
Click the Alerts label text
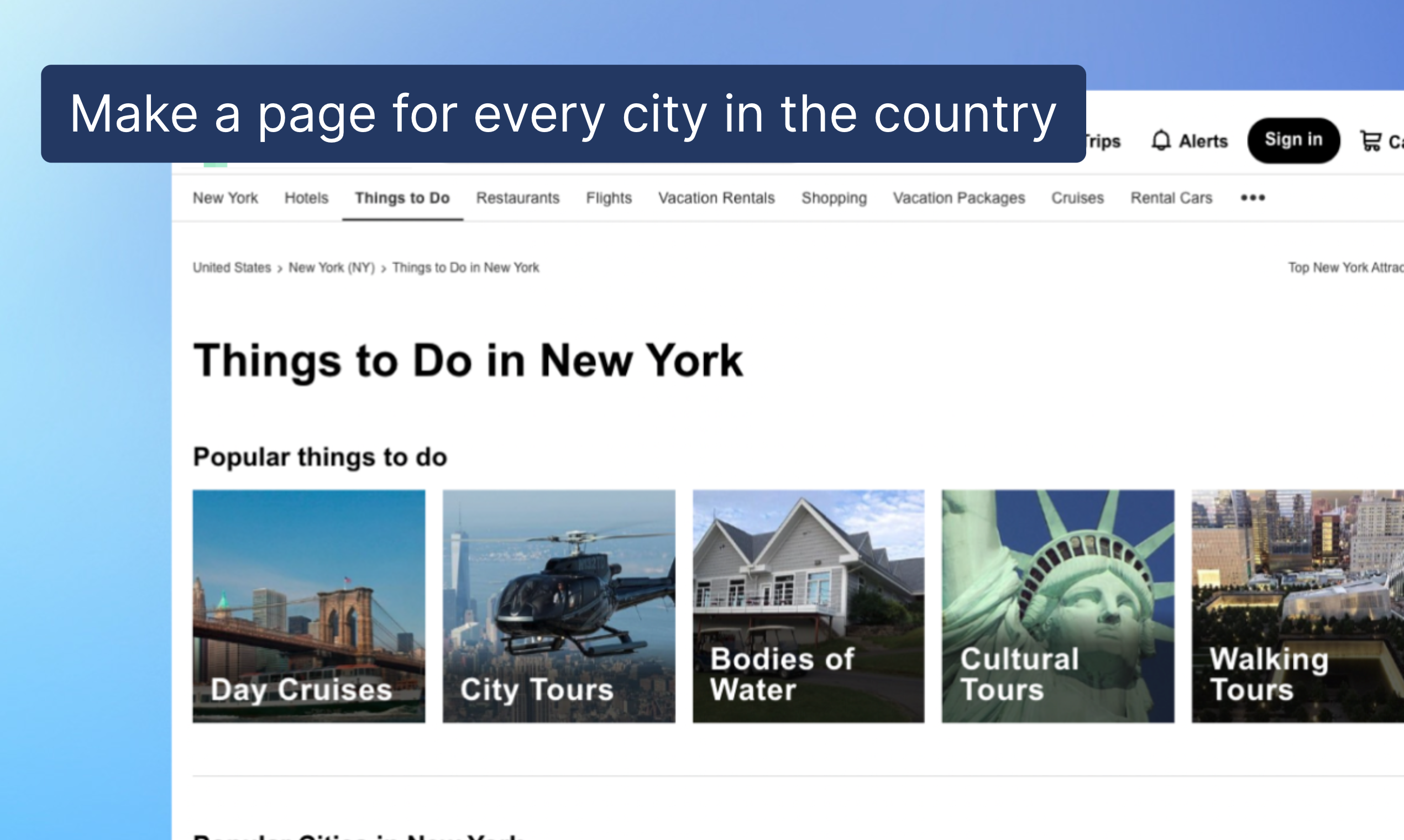1203,140
